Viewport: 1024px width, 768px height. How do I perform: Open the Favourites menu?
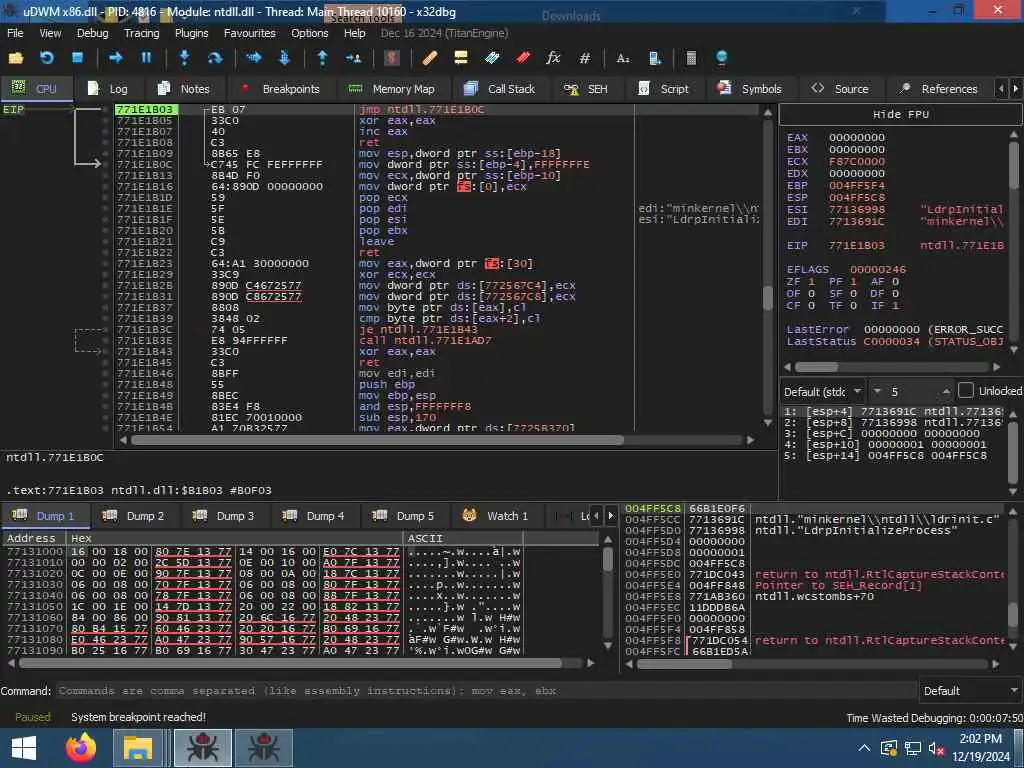249,33
